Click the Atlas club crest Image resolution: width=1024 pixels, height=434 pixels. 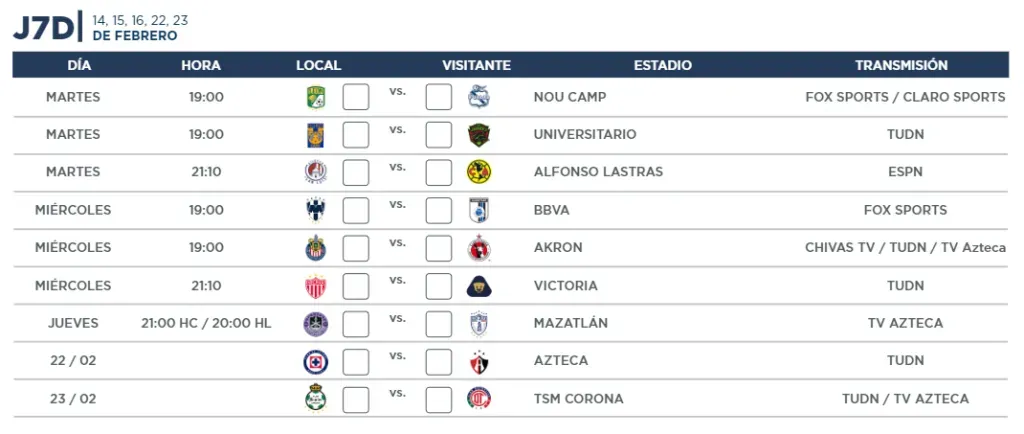[479, 361]
